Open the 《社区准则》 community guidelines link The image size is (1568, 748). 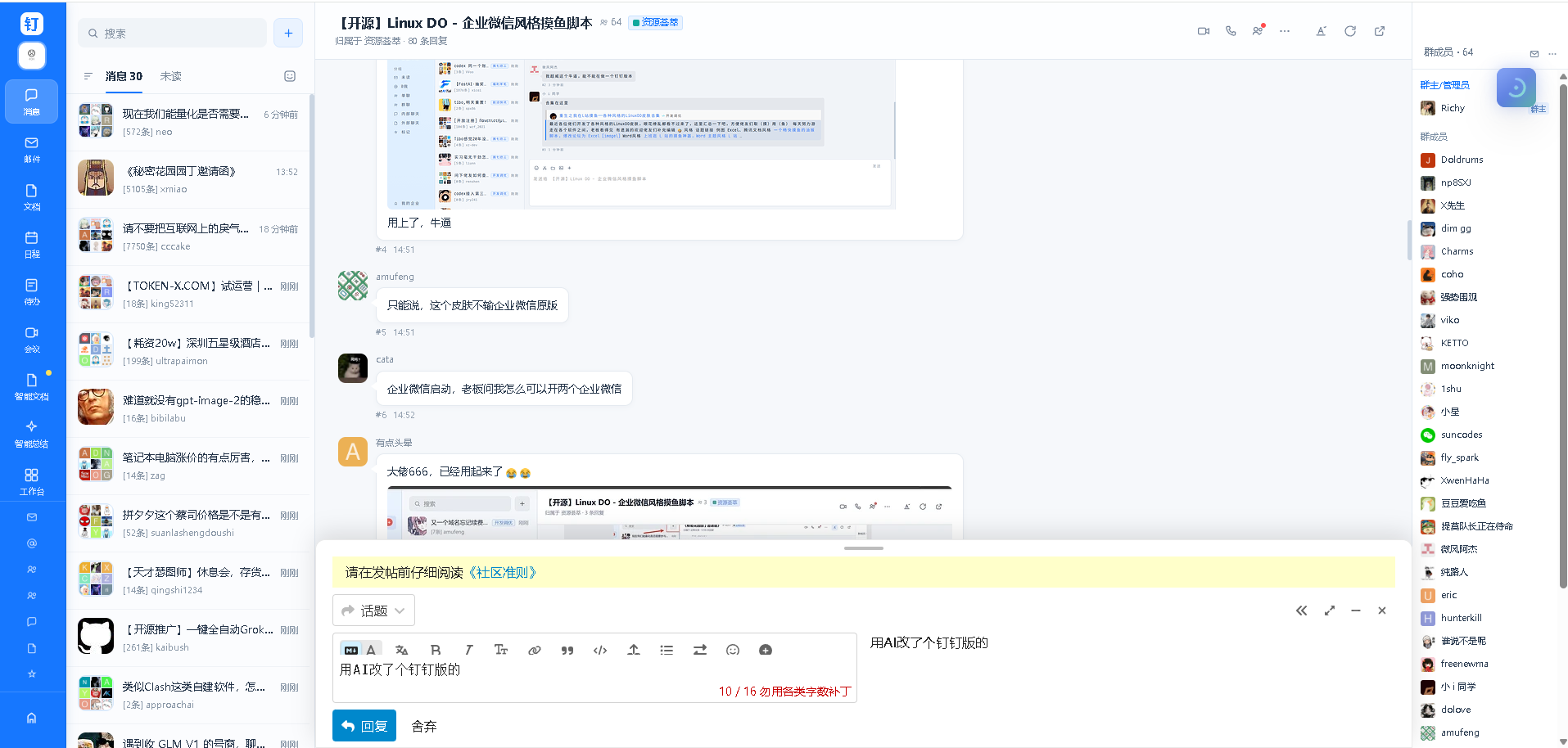[502, 572]
